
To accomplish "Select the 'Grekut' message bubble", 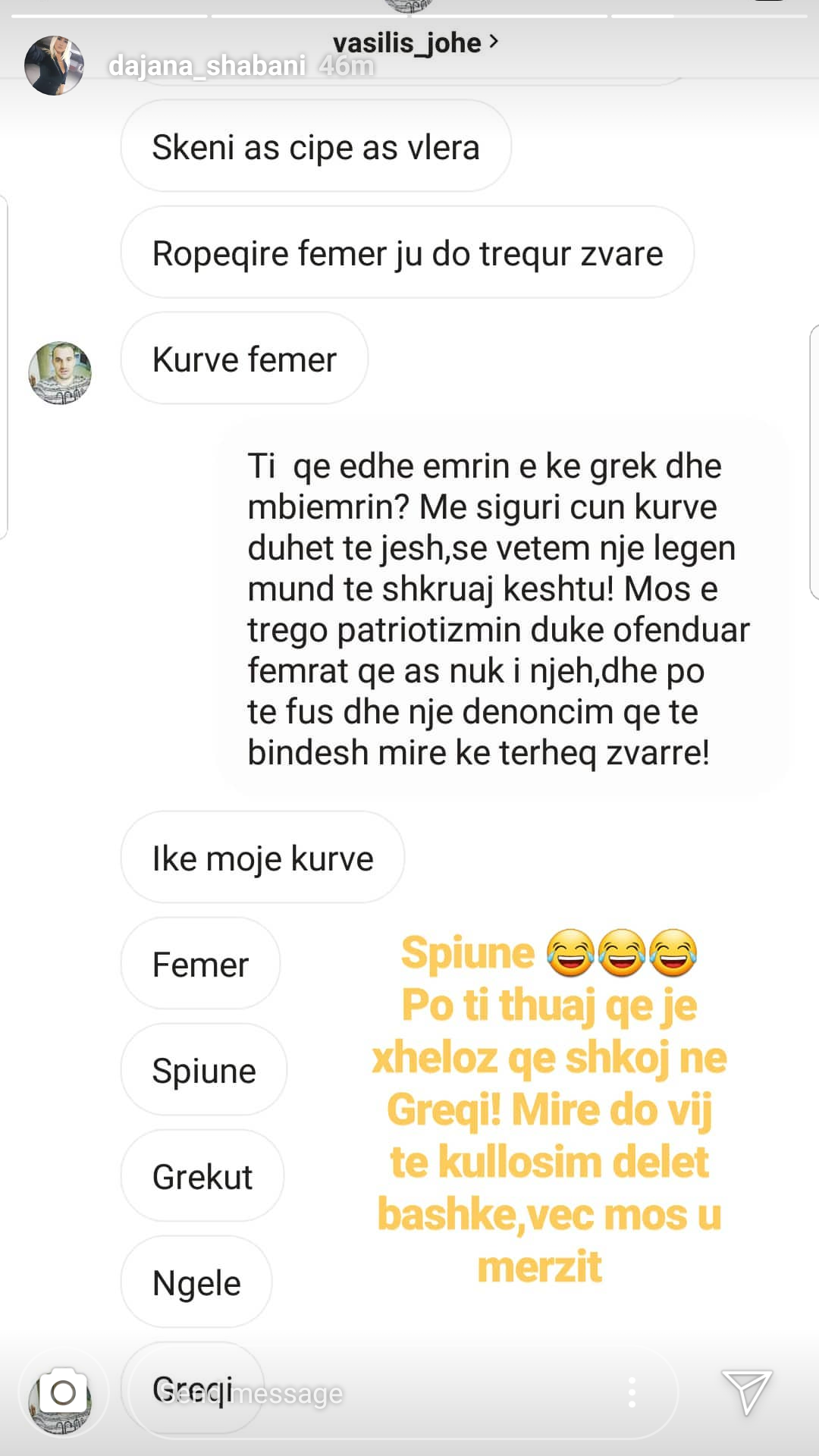I will click(x=202, y=1176).
